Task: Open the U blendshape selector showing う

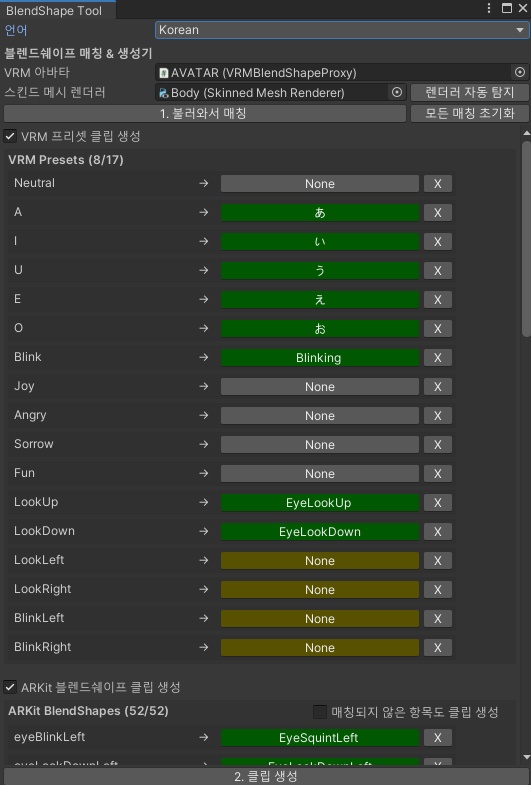Action: 320,271
